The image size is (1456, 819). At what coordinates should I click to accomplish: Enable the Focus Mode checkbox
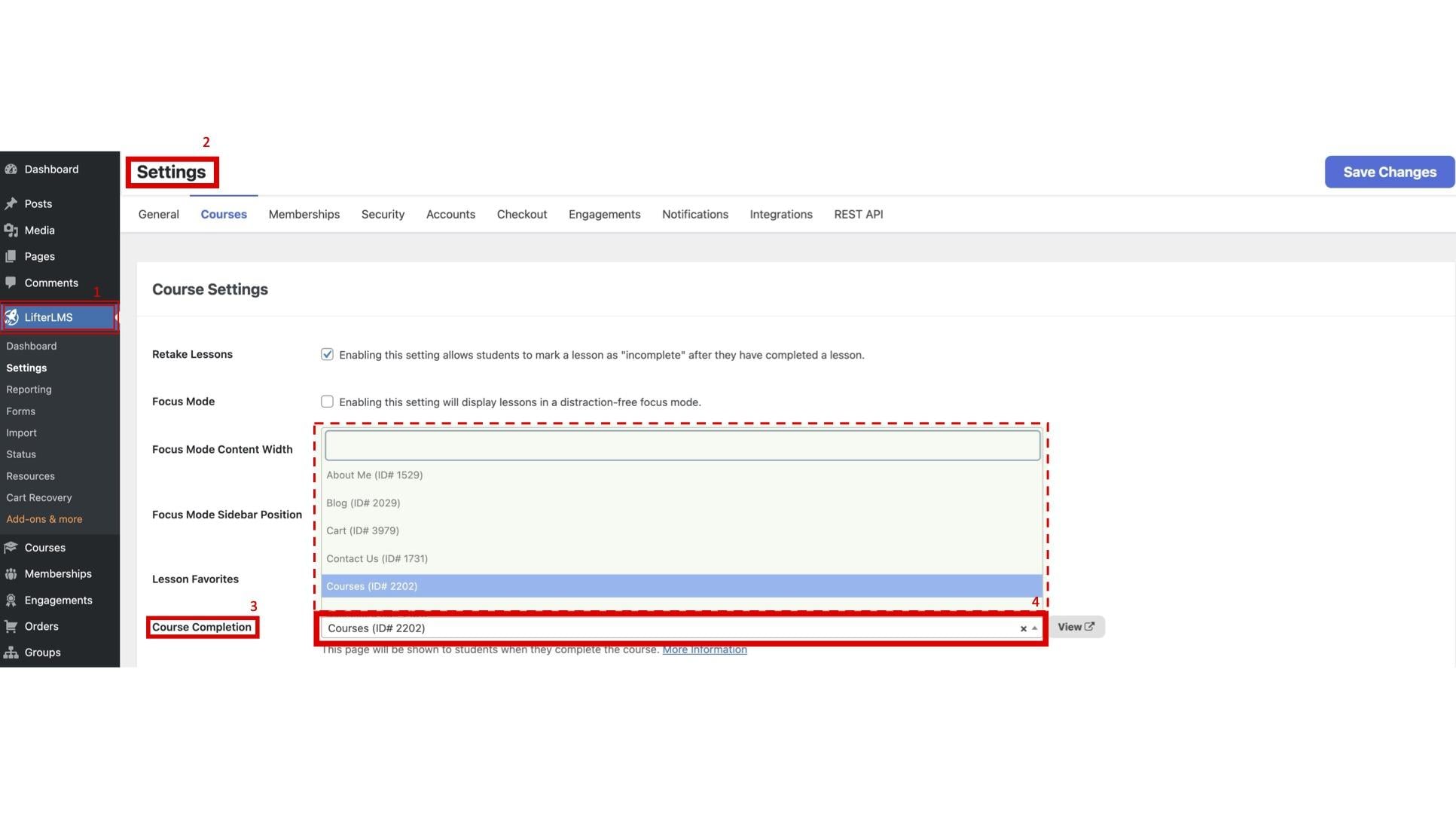(327, 402)
